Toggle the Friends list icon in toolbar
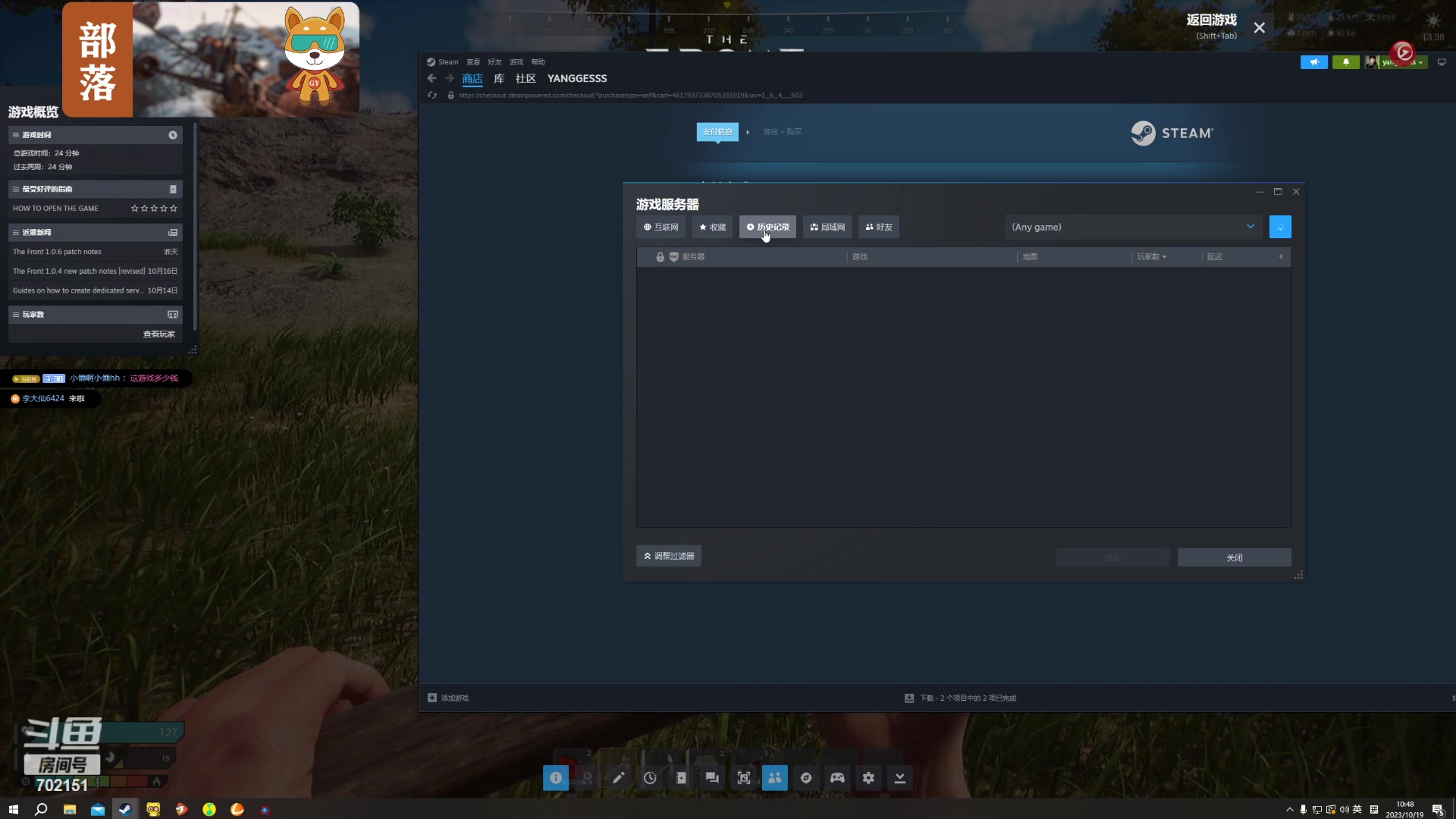This screenshot has height=819, width=1456. click(774, 778)
